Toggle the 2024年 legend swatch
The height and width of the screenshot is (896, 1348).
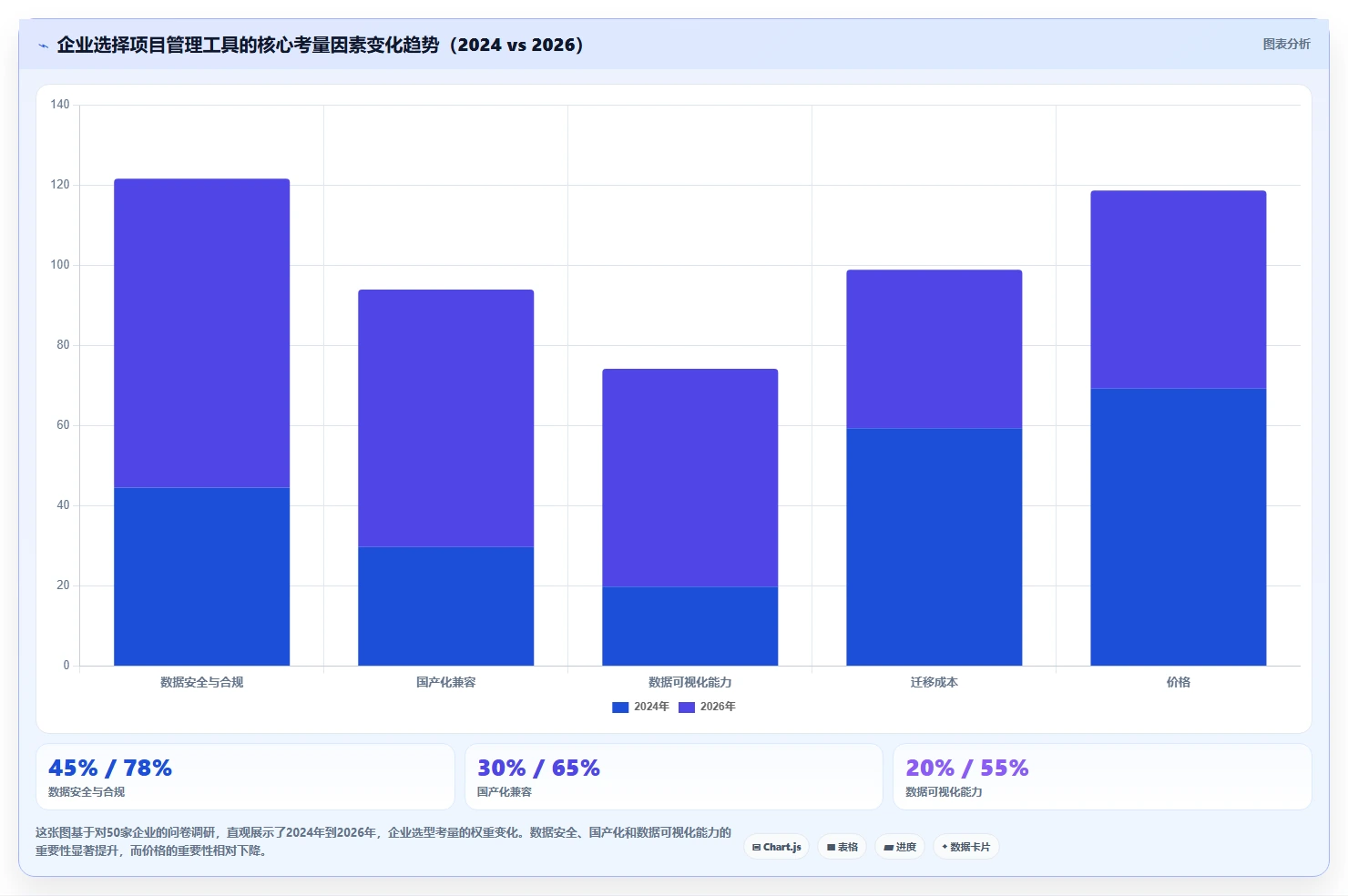620,707
